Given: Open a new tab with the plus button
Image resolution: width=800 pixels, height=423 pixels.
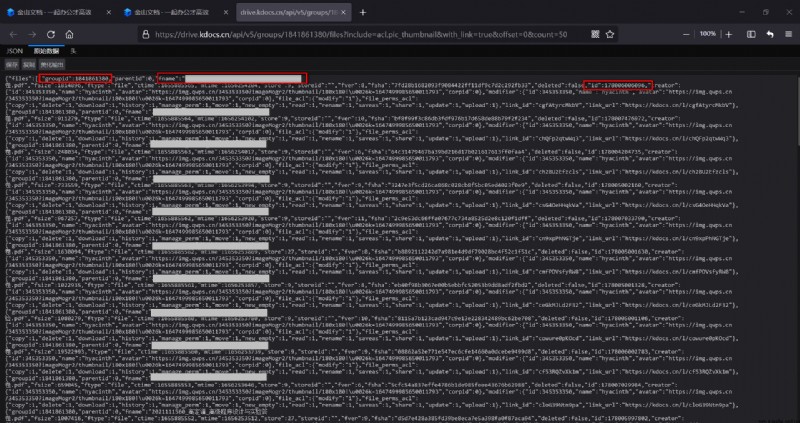Looking at the screenshot, I should (x=363, y=12).
